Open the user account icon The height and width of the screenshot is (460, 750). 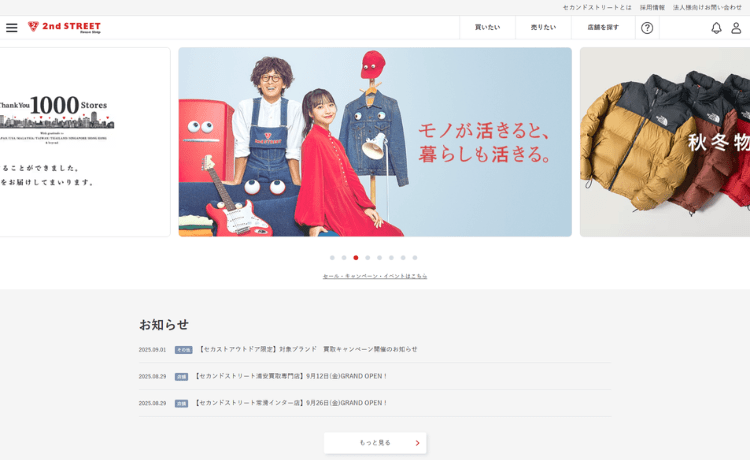[x=736, y=28]
